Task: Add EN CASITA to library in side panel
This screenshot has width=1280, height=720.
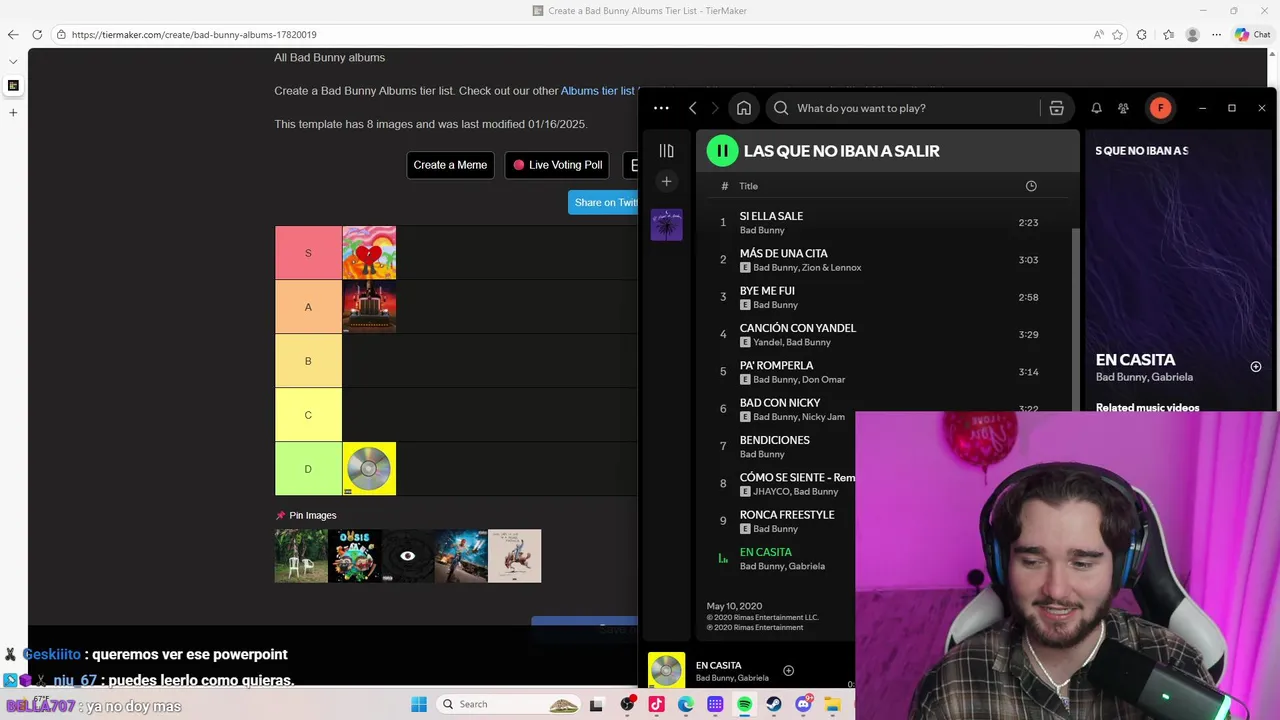Action: [x=1256, y=367]
